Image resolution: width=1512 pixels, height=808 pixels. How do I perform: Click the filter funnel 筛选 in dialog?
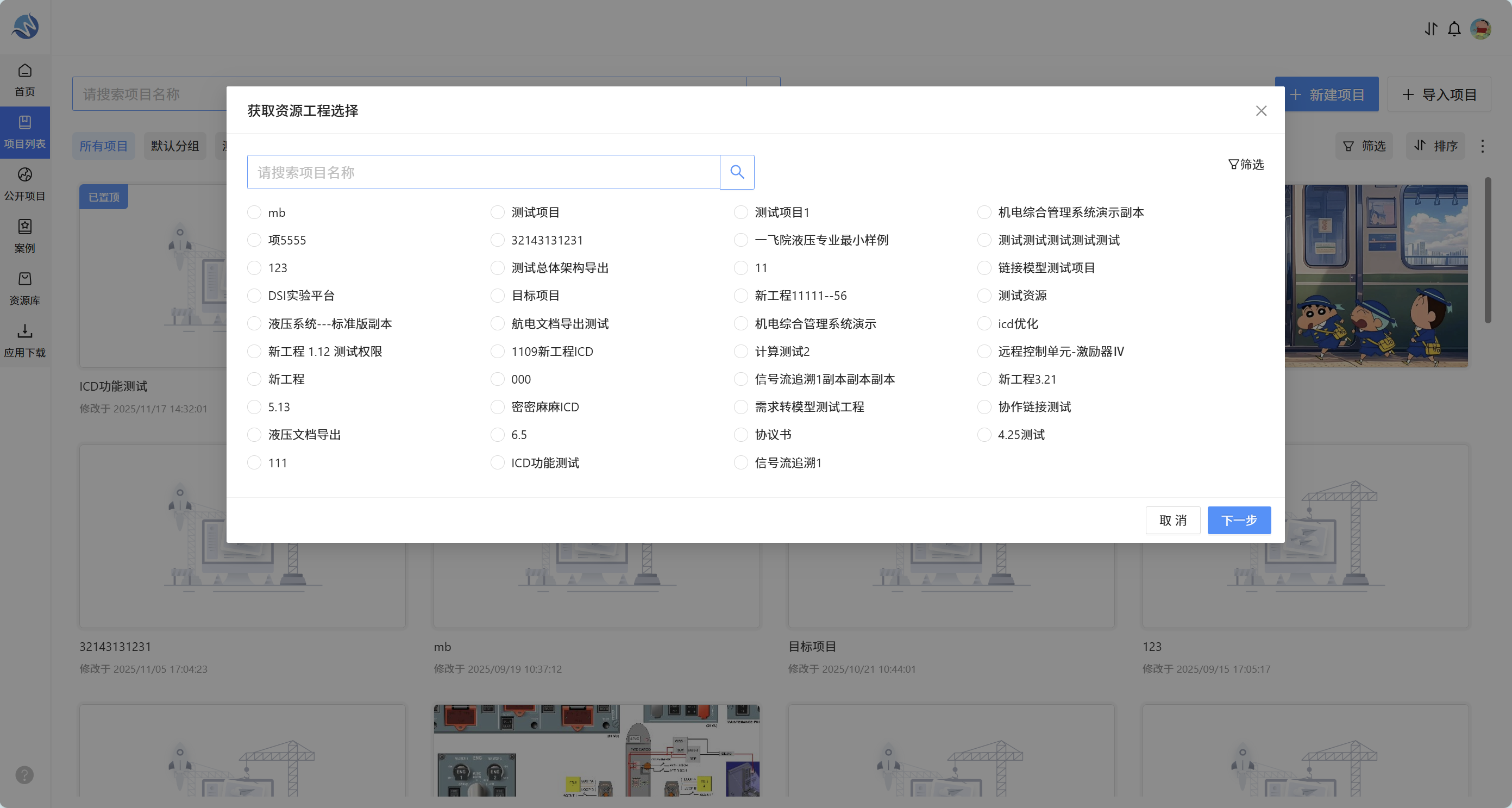pyautogui.click(x=1246, y=165)
